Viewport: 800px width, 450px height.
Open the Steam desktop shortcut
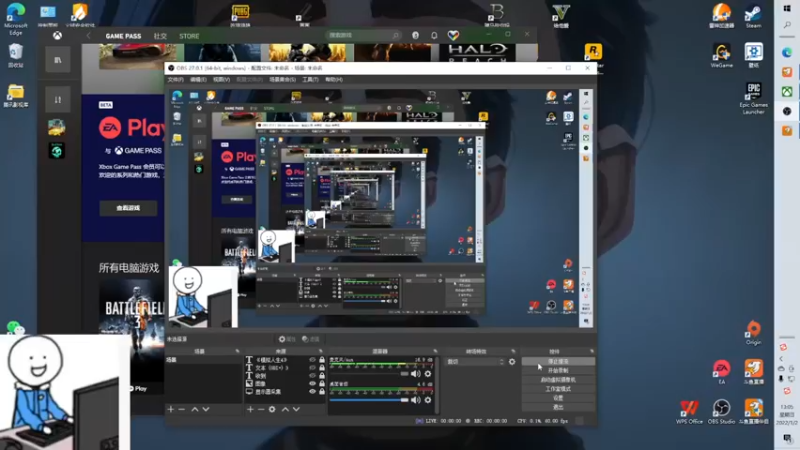[753, 15]
